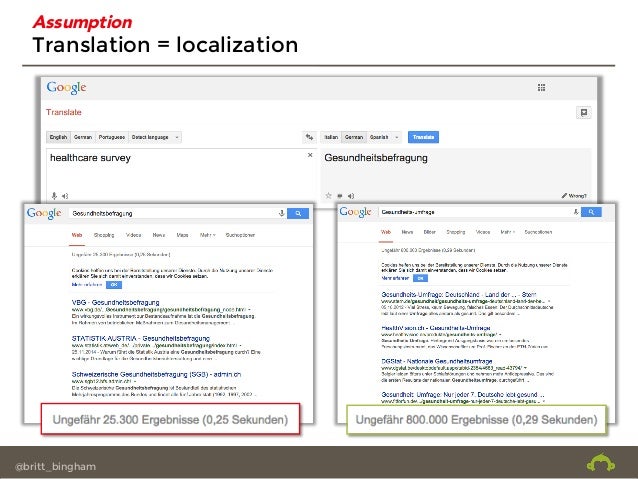638x479 pixels.
Task: Open the phrasebook icon in Translate
Action: [x=584, y=112]
